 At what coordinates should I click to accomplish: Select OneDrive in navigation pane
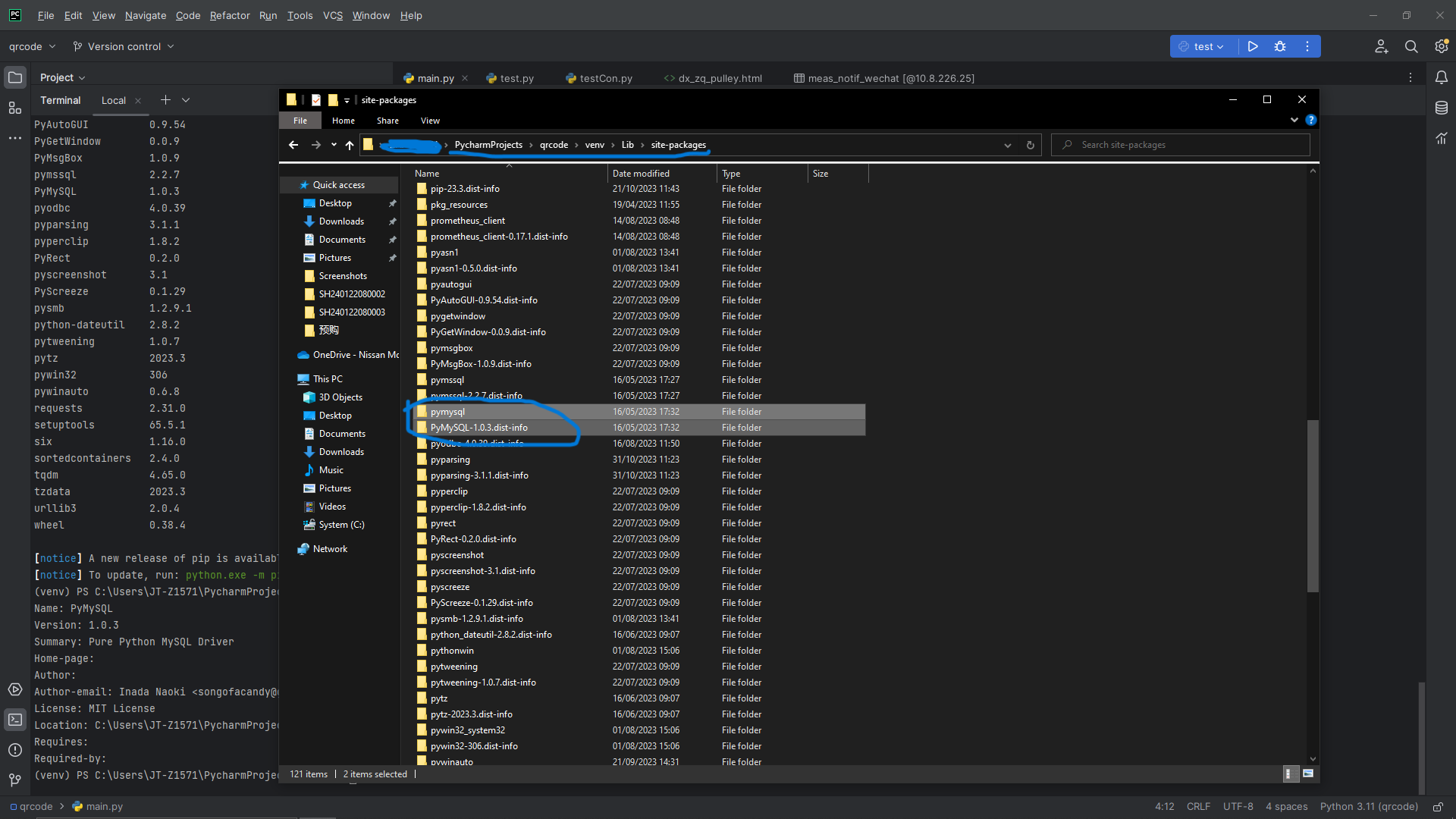point(347,355)
